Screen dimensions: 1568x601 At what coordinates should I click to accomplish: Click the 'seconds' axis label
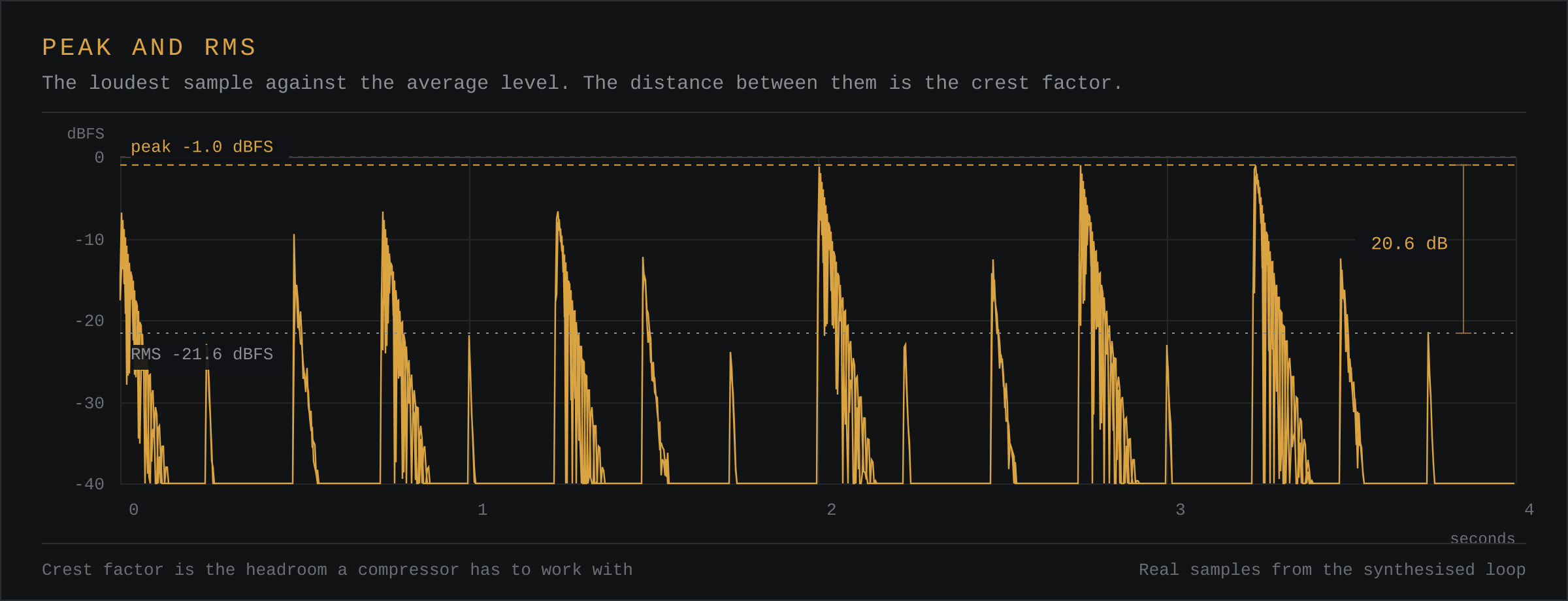click(x=1482, y=539)
